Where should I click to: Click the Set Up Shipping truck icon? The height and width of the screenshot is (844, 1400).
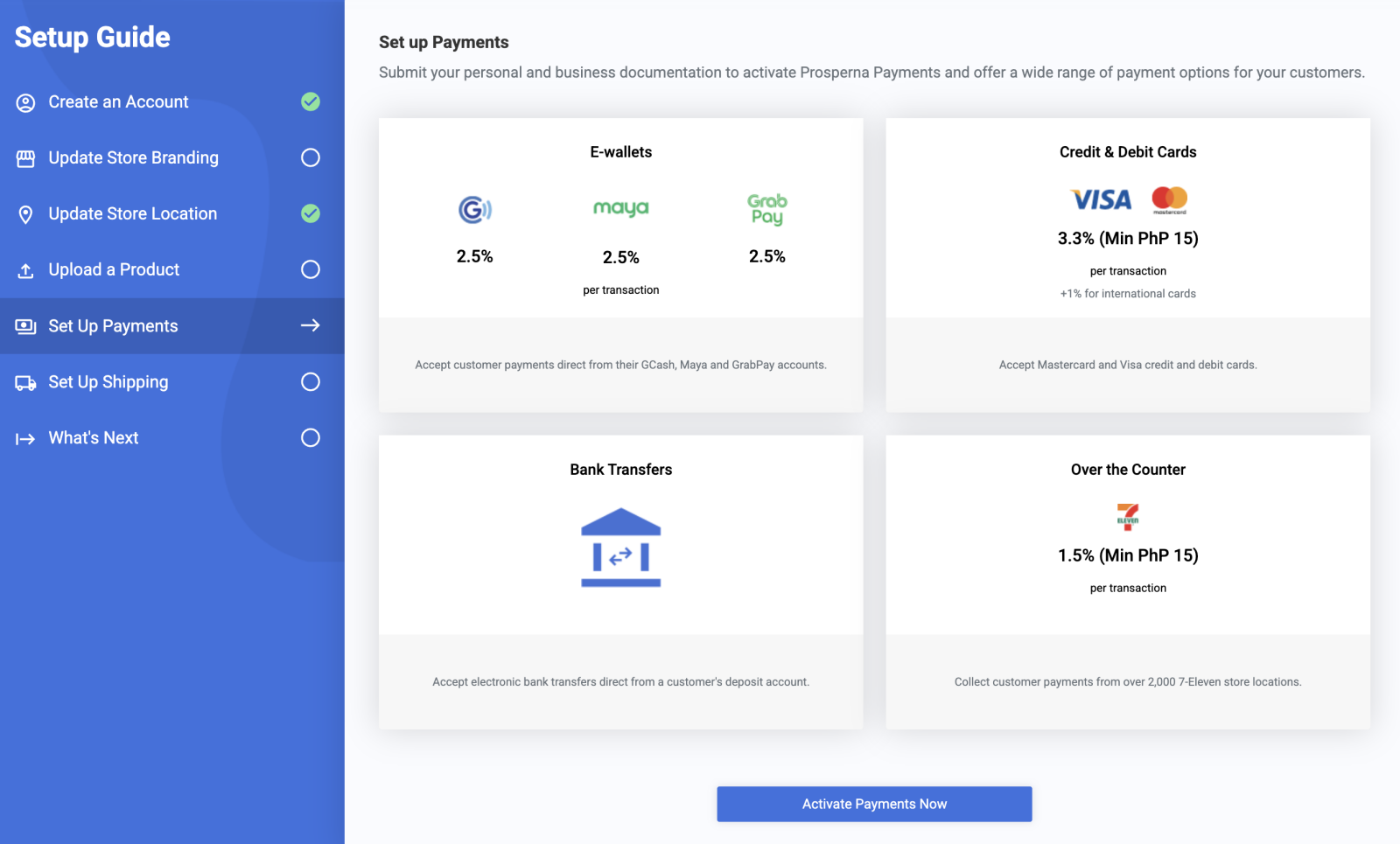pos(25,382)
